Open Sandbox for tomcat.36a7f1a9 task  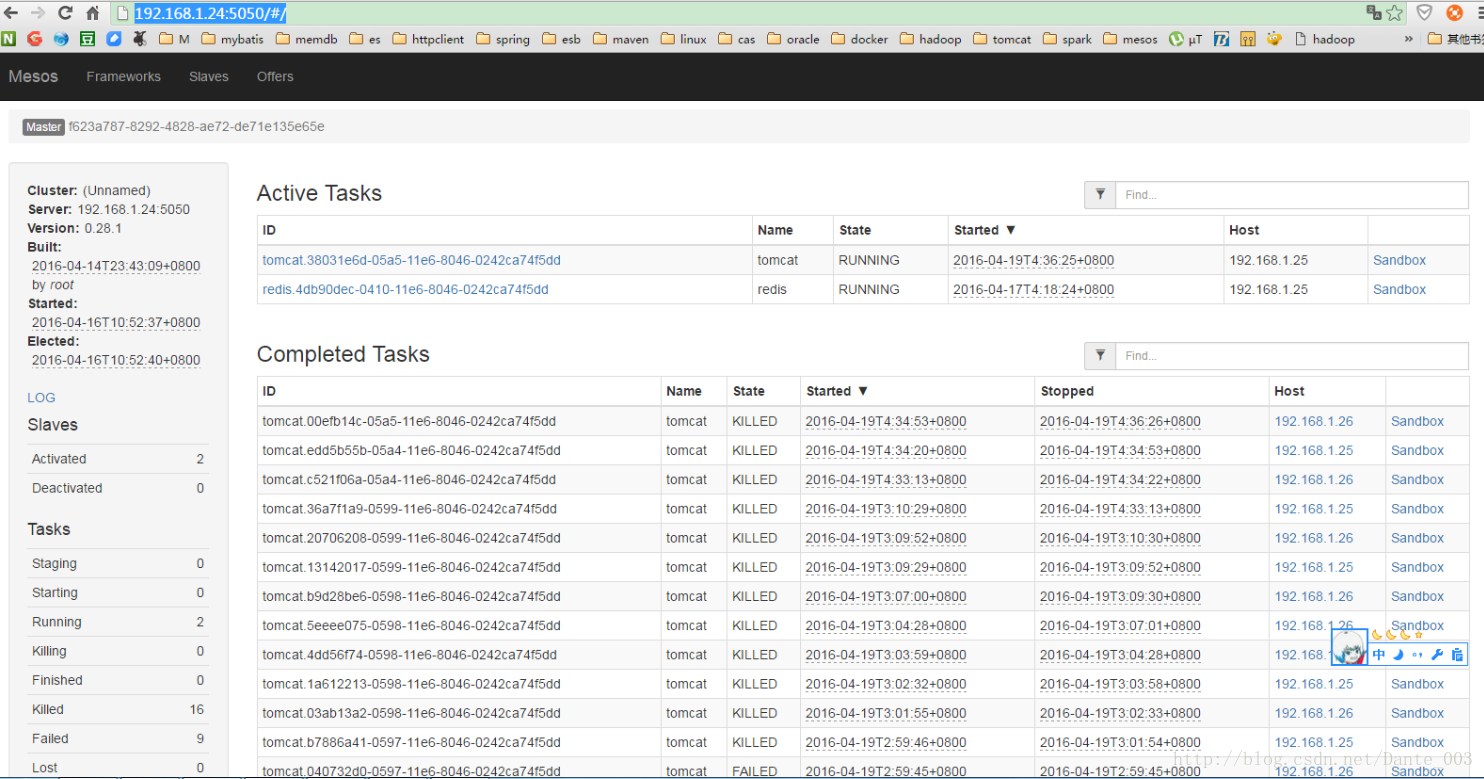(x=1417, y=508)
